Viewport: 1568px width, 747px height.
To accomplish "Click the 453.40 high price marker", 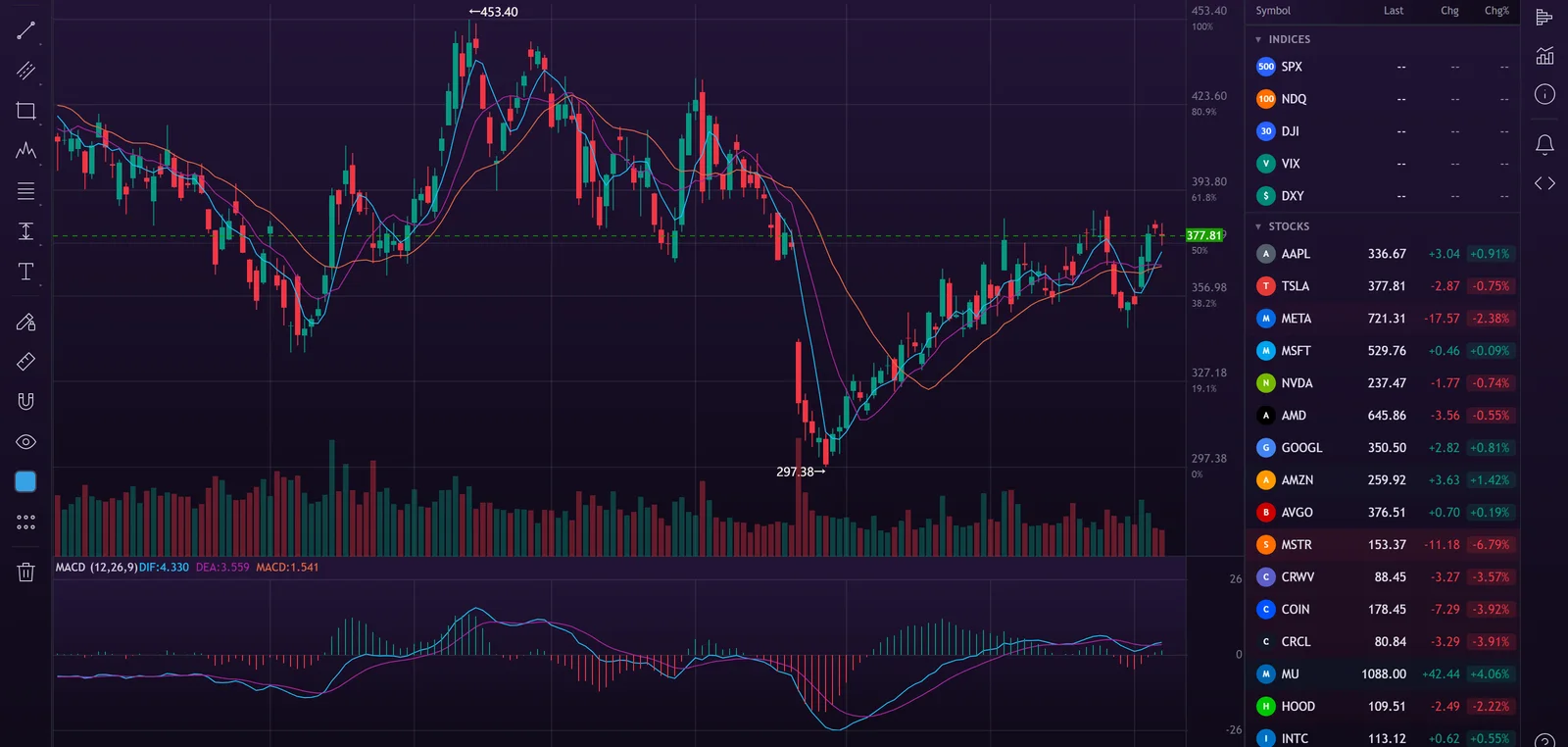I will (x=493, y=12).
